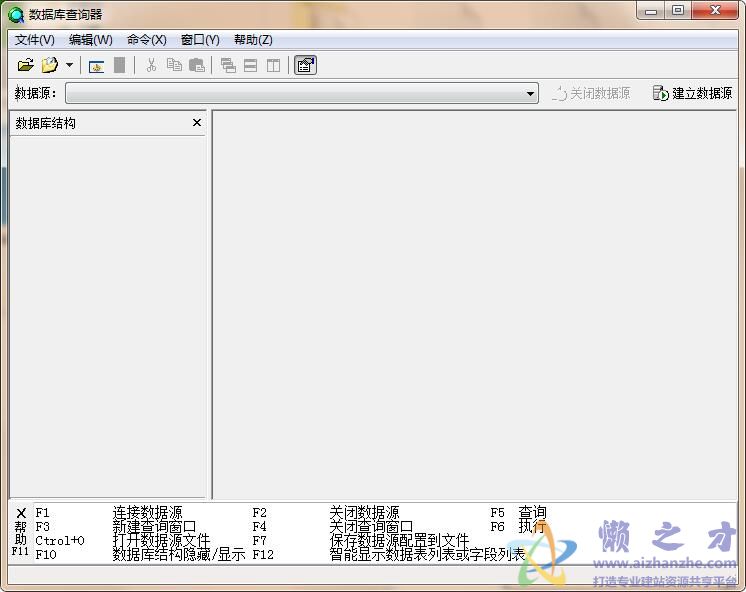Close the help shortcut bar
Screen dimensions: 746x592
pos(21,513)
